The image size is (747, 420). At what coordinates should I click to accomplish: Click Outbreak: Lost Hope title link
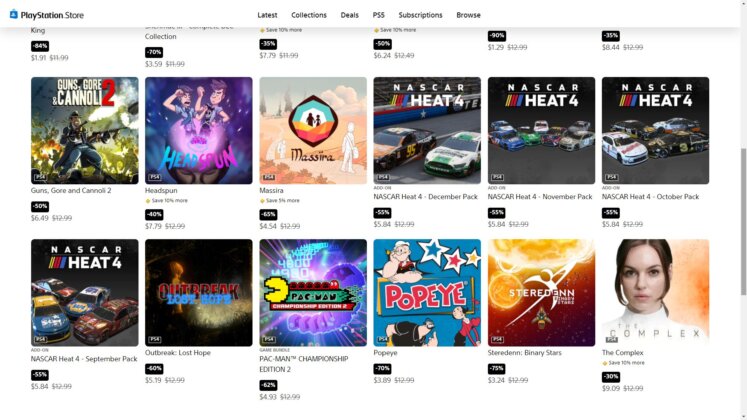click(178, 353)
